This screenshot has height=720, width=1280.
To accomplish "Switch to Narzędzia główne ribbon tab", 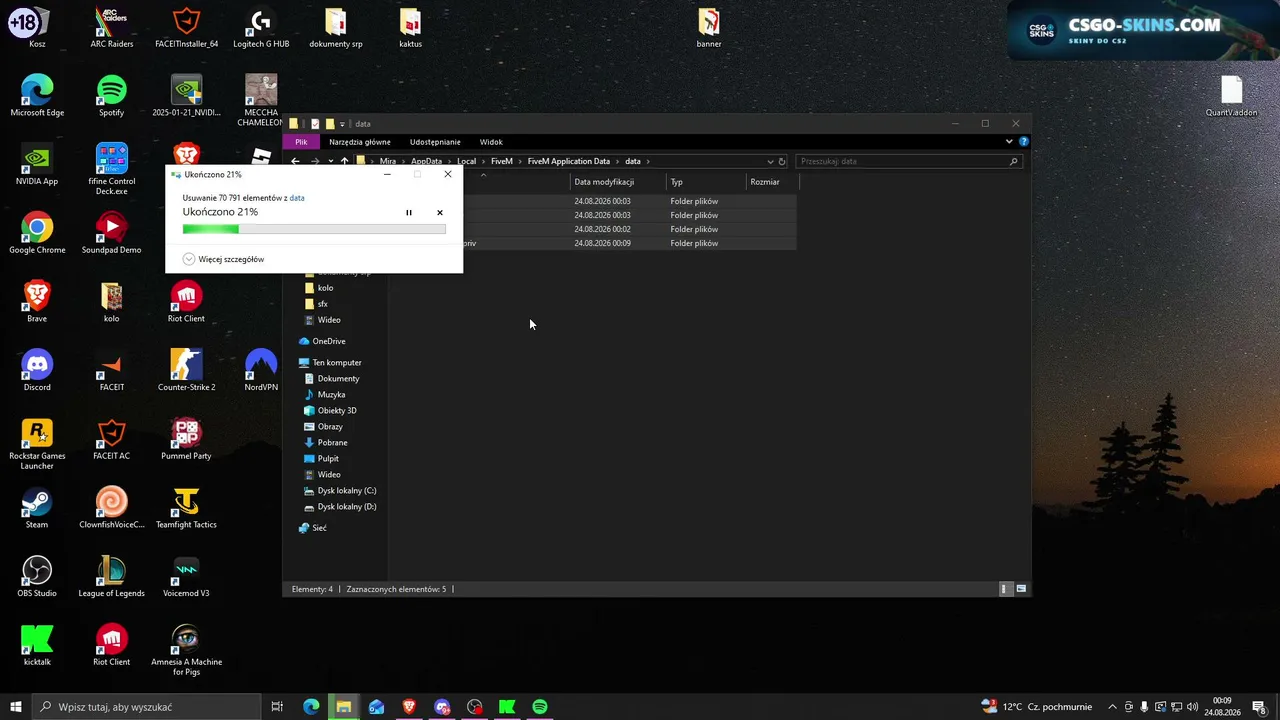I will tap(360, 142).
